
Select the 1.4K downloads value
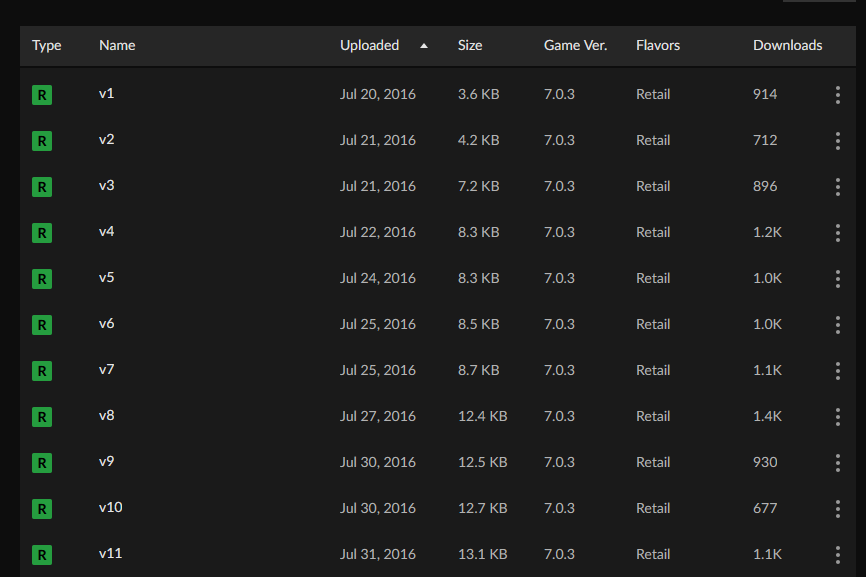(767, 416)
